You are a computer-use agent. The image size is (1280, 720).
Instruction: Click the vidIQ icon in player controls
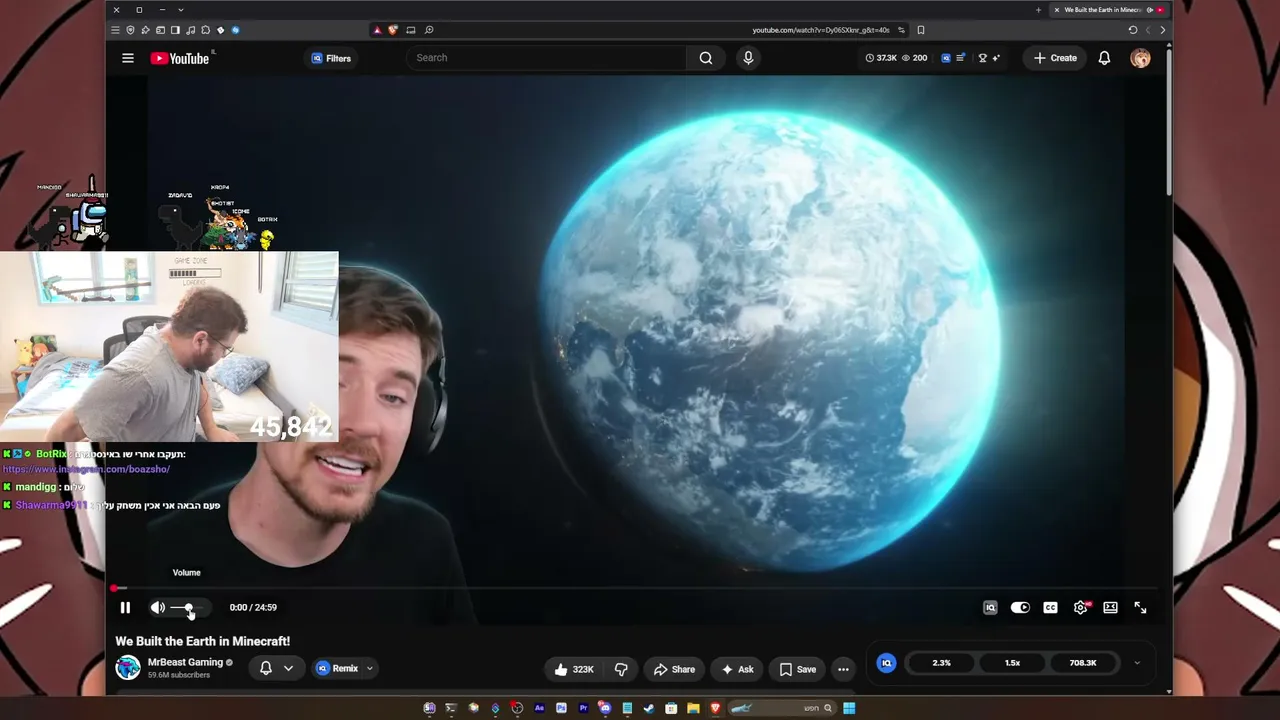tap(990, 607)
